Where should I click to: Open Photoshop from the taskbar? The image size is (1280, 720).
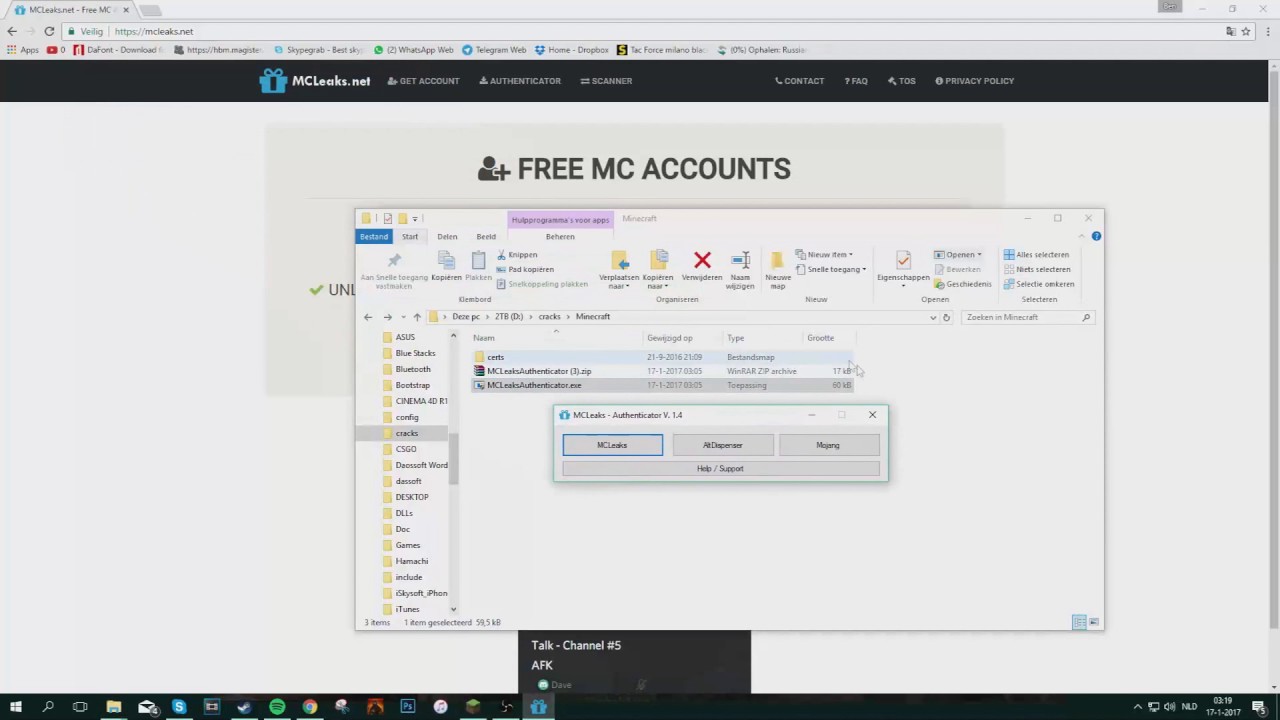pyautogui.click(x=408, y=707)
